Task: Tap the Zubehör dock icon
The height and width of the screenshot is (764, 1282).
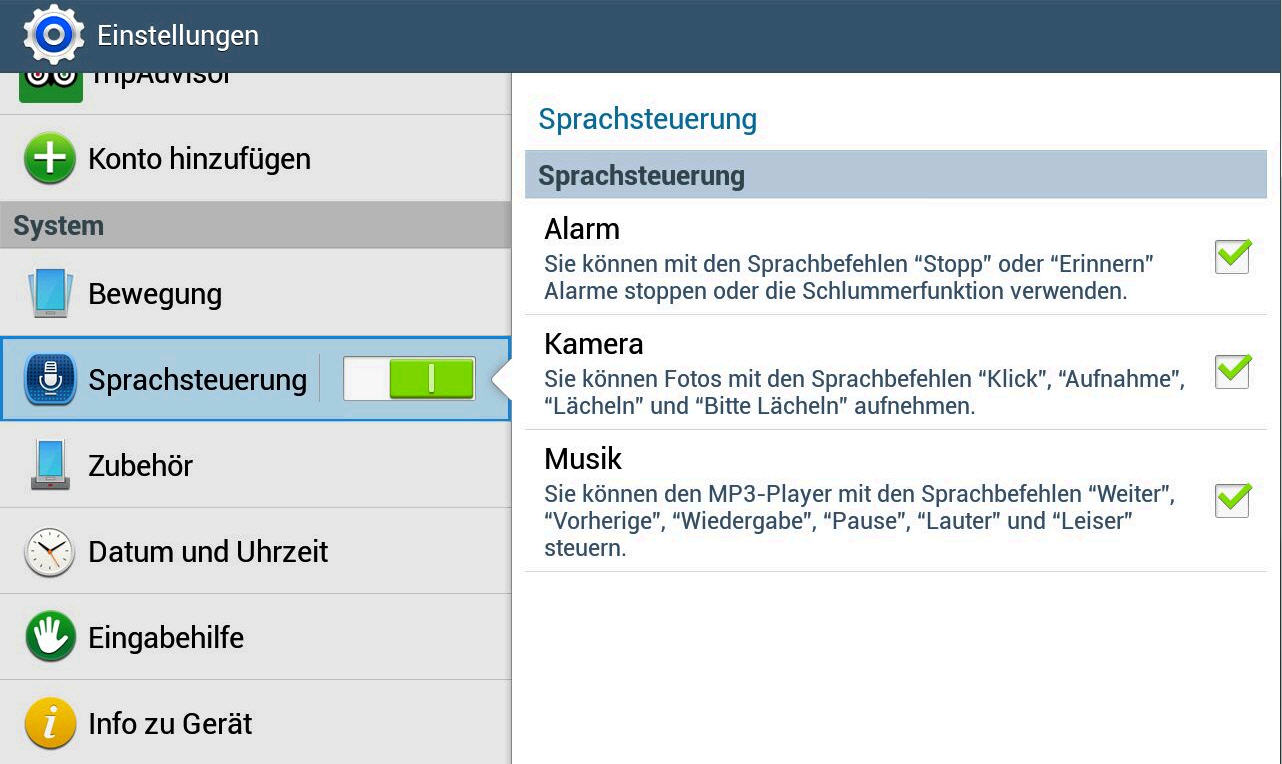Action: [x=50, y=466]
